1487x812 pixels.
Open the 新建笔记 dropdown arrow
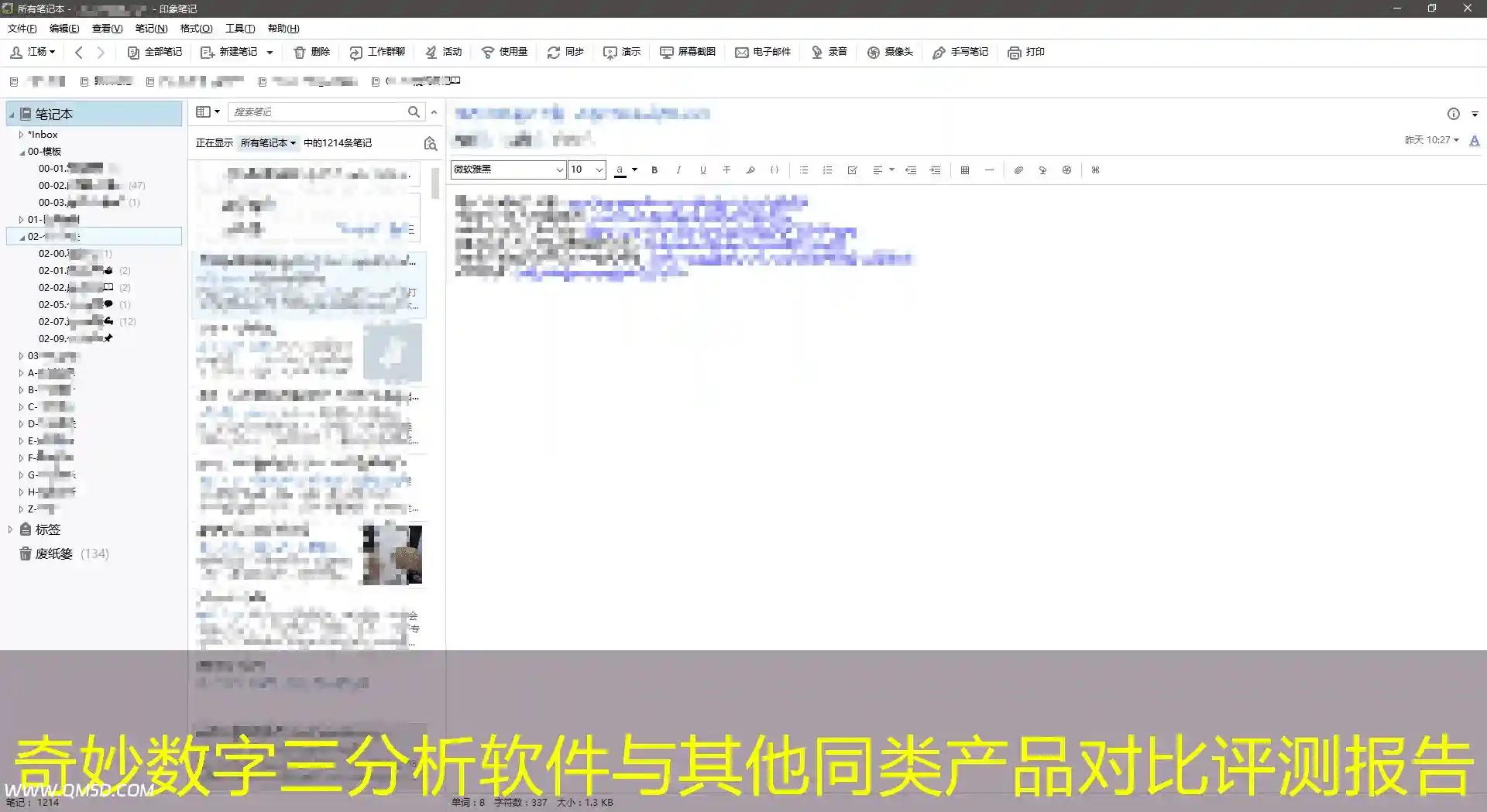click(x=270, y=52)
